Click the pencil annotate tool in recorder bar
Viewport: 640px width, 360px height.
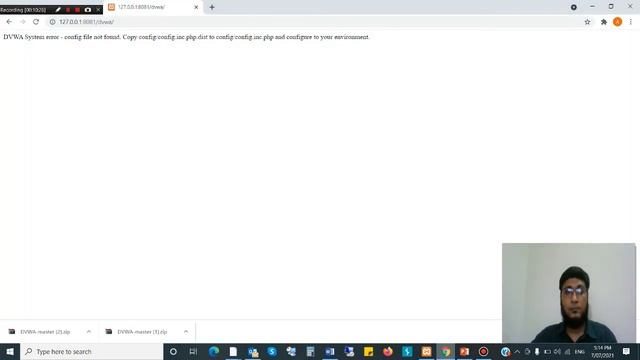(58, 9)
